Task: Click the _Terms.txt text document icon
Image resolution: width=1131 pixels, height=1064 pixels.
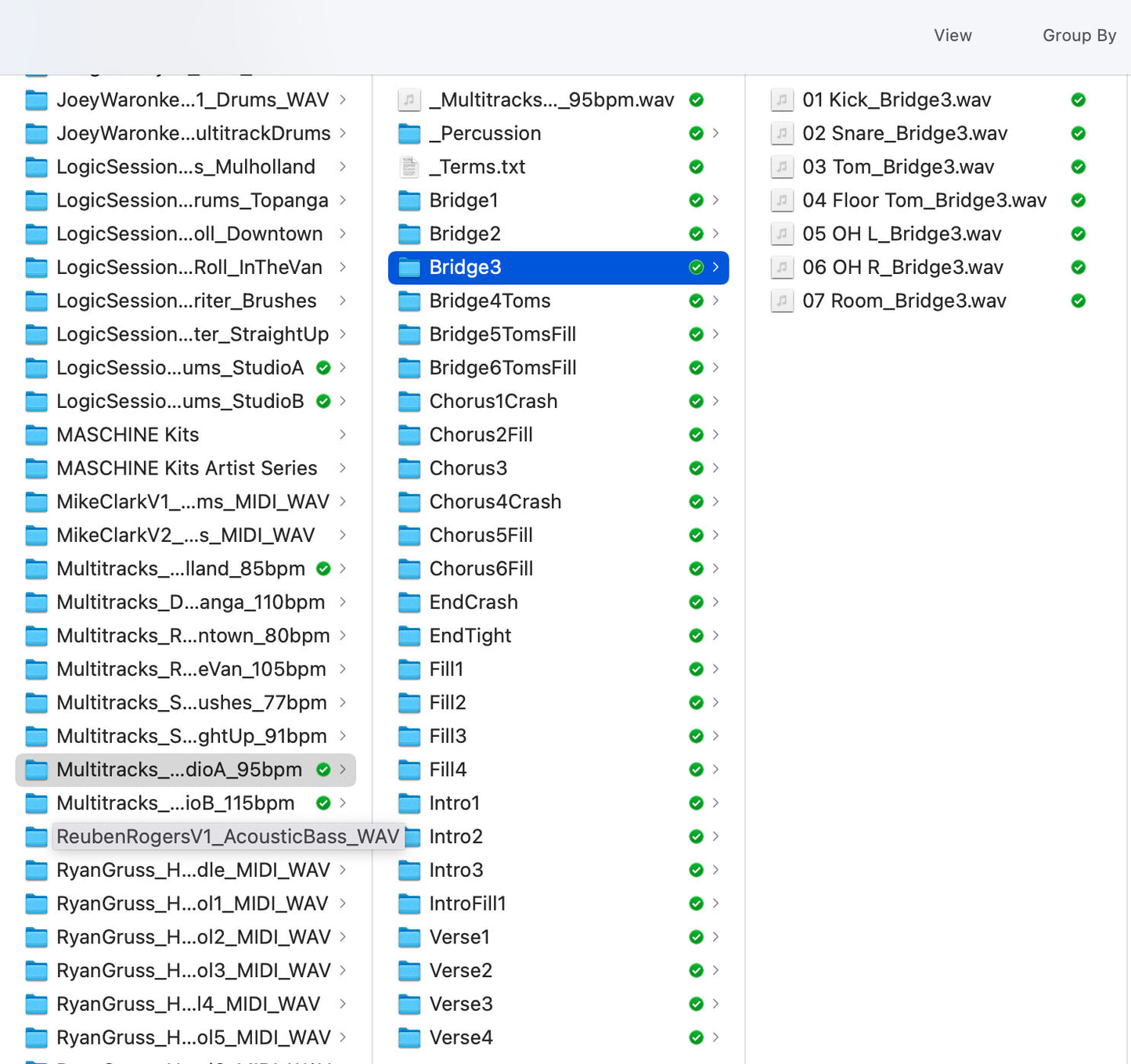Action: [409, 167]
